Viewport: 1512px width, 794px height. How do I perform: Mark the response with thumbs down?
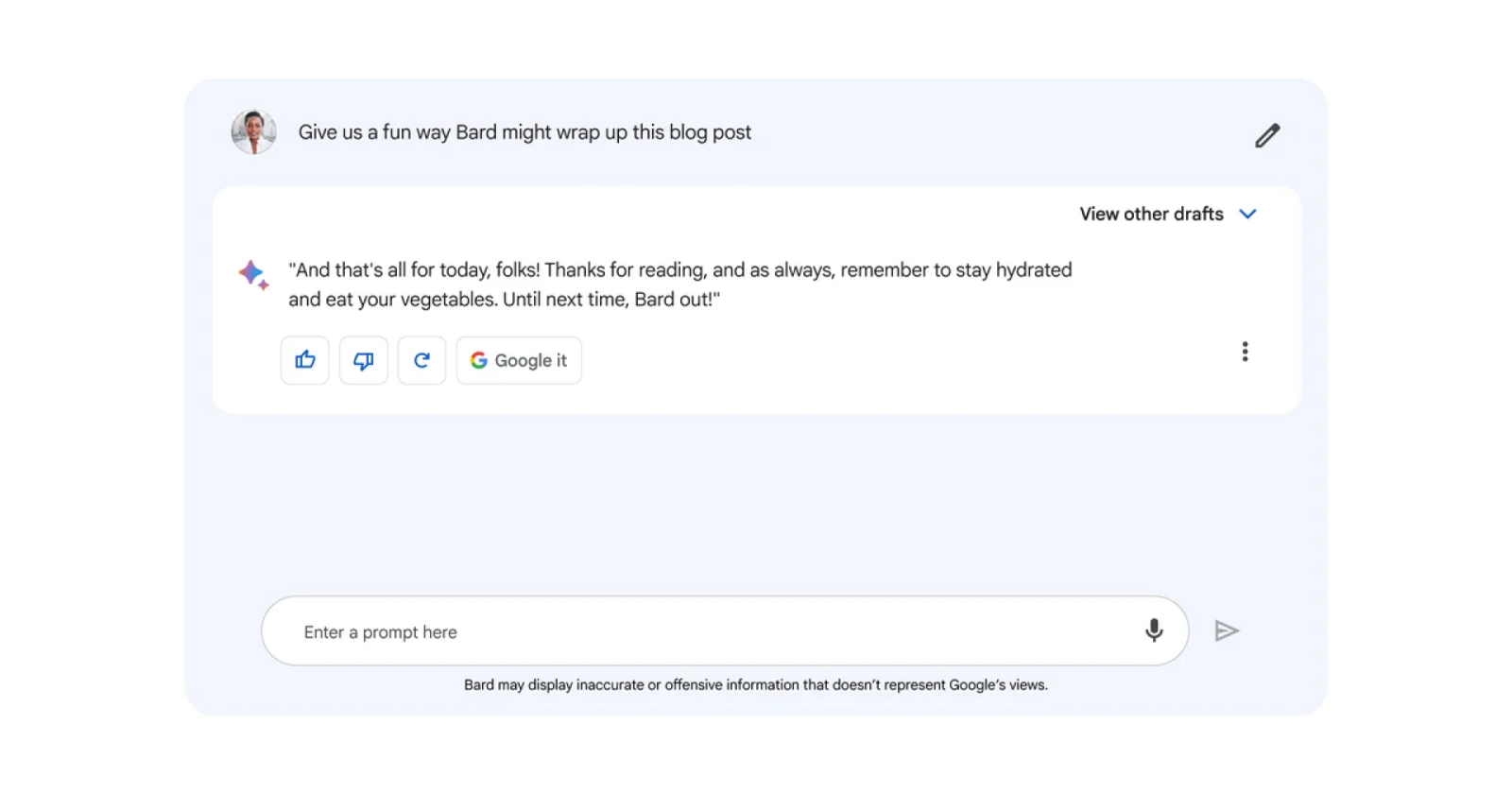tap(364, 360)
